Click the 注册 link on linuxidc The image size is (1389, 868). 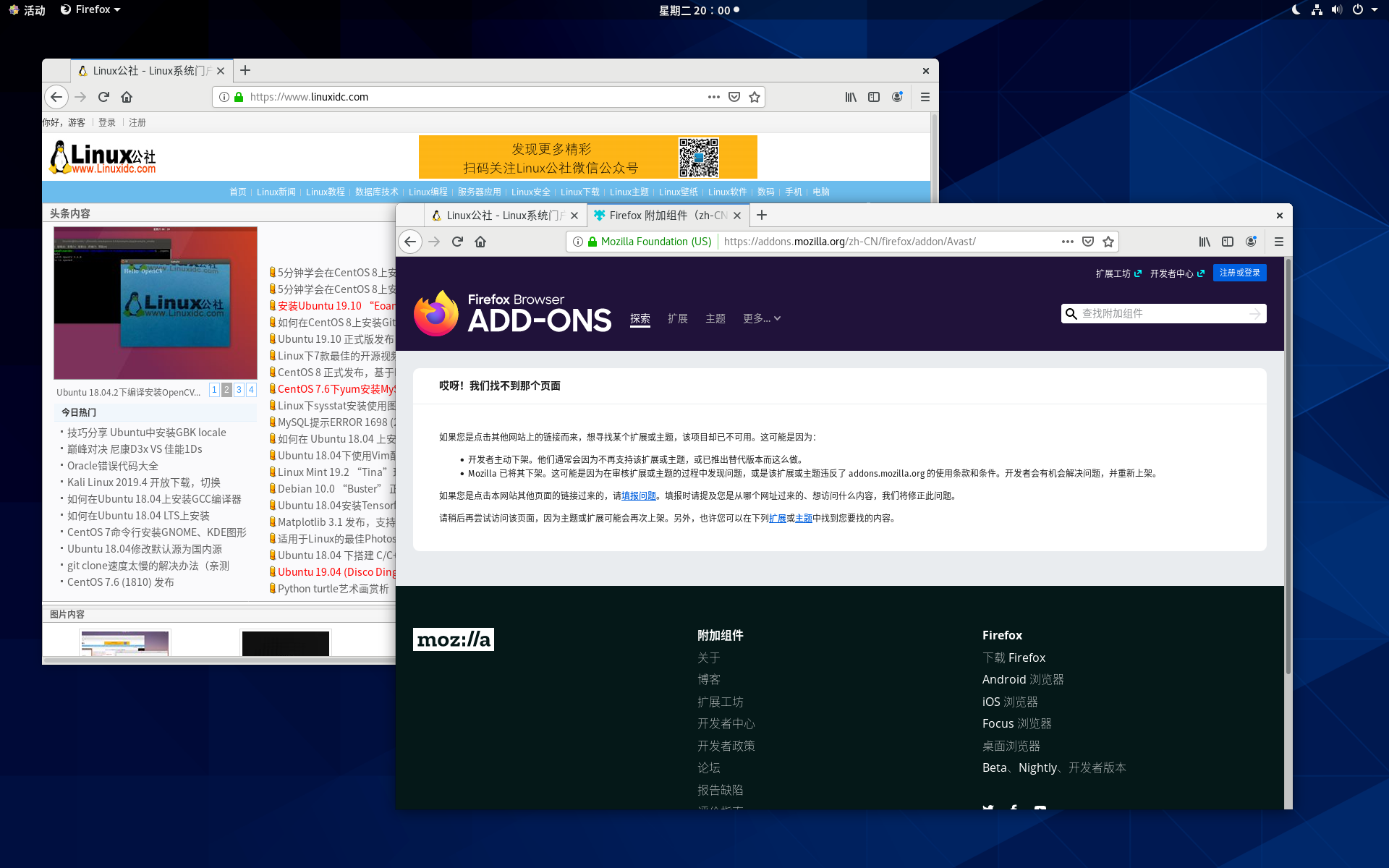coord(137,122)
